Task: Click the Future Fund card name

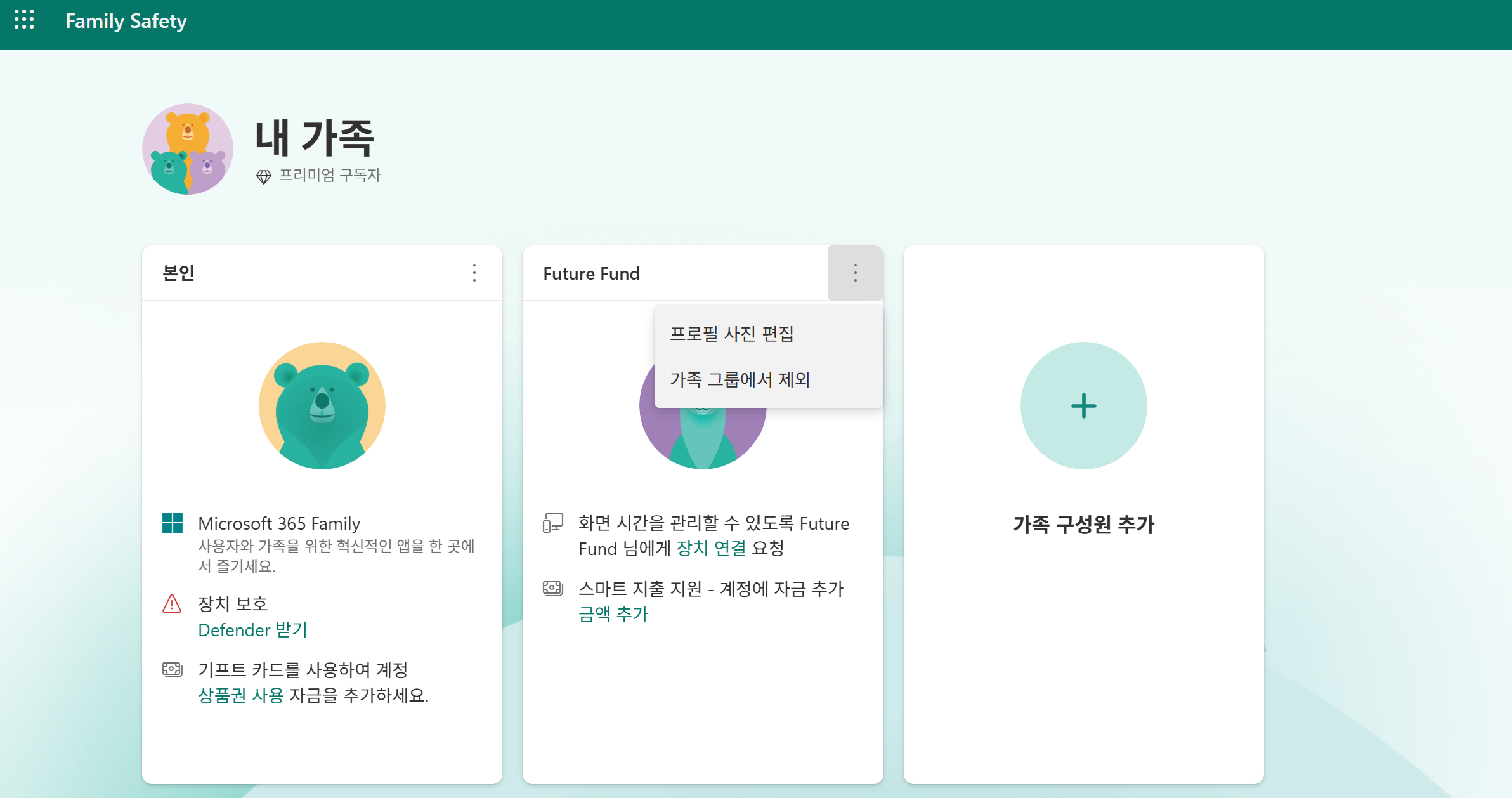Action: tap(591, 273)
